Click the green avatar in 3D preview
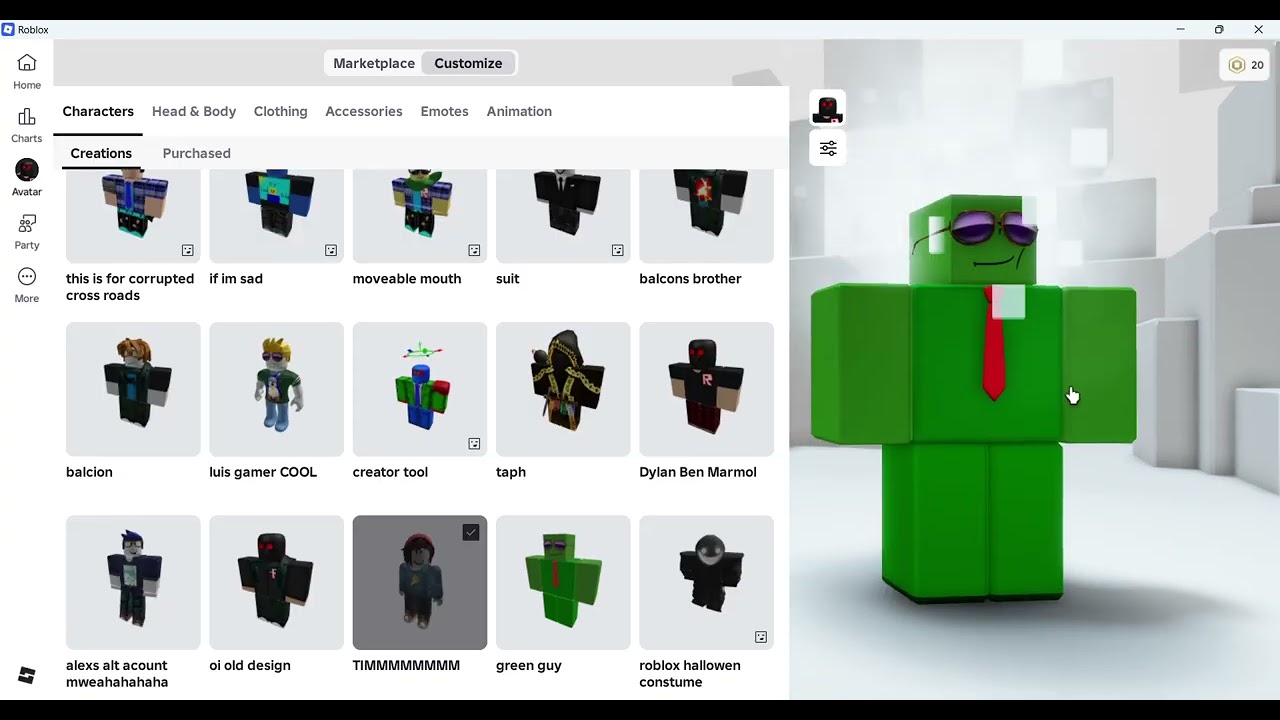Image resolution: width=1280 pixels, height=720 pixels. pos(972,400)
